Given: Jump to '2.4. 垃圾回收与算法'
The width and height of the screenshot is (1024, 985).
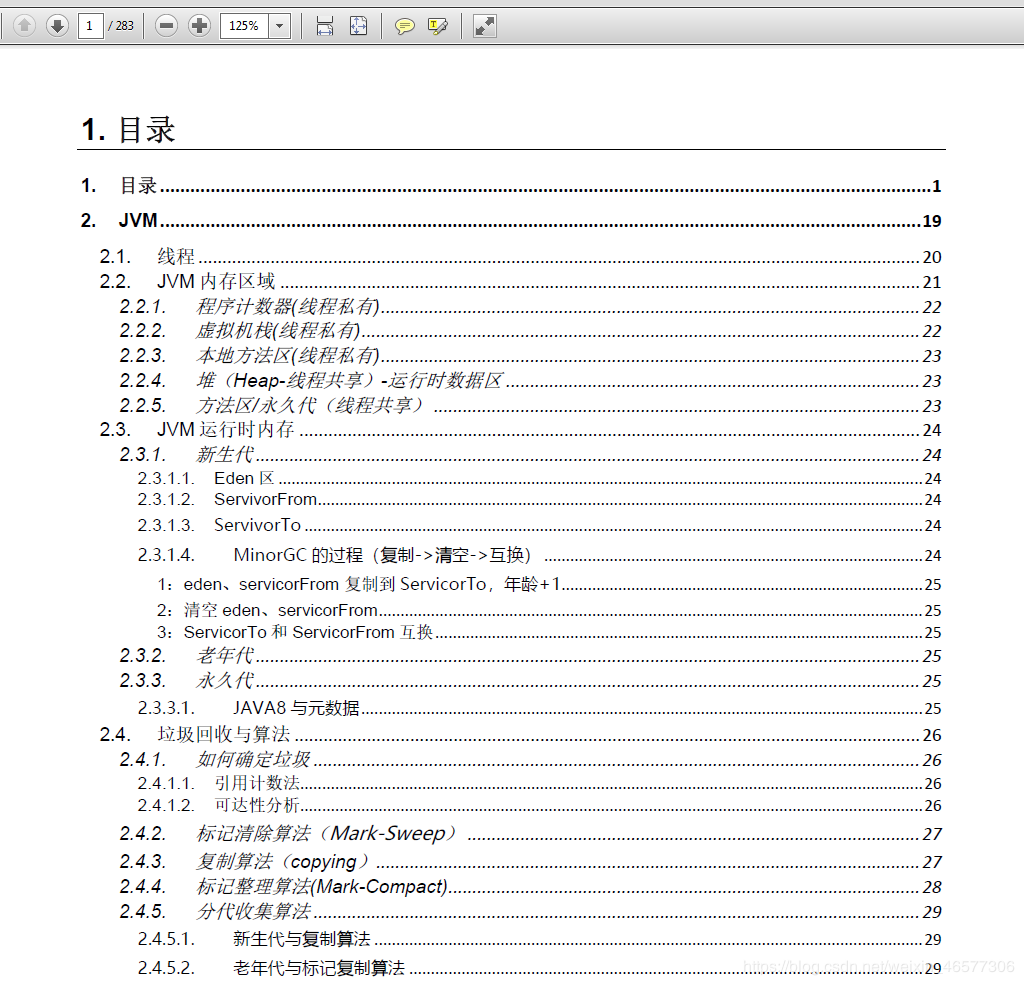Looking at the screenshot, I should (x=520, y=735).
